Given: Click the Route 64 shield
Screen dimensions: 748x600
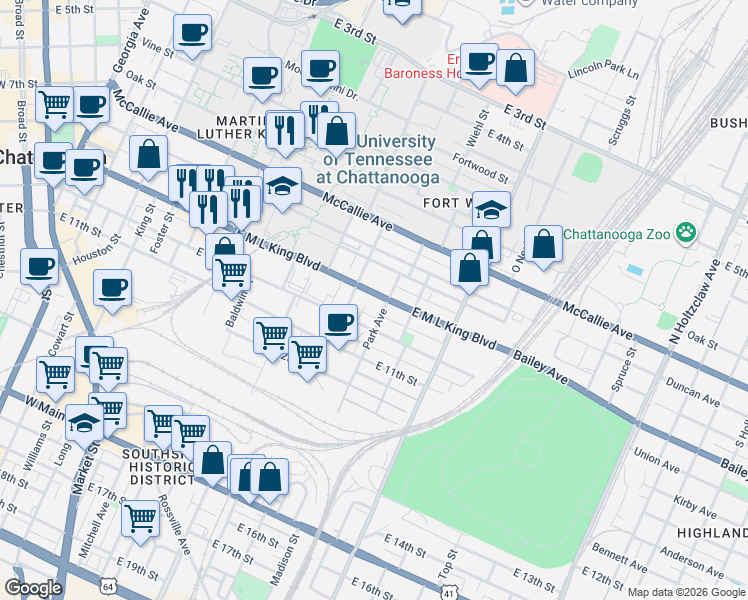Looking at the screenshot, I should [108, 586].
